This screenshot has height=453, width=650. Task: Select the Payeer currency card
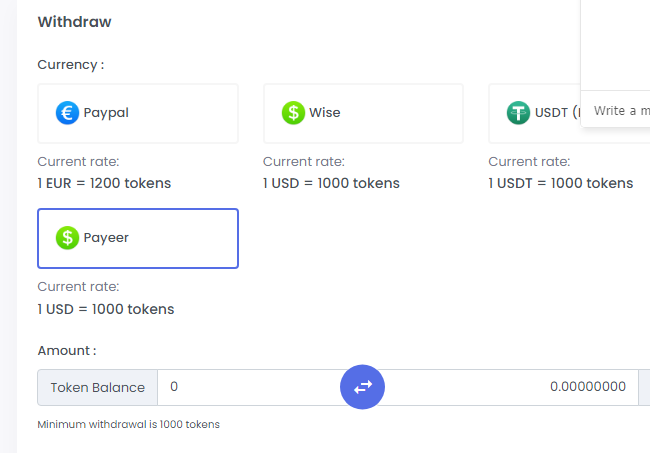point(138,238)
